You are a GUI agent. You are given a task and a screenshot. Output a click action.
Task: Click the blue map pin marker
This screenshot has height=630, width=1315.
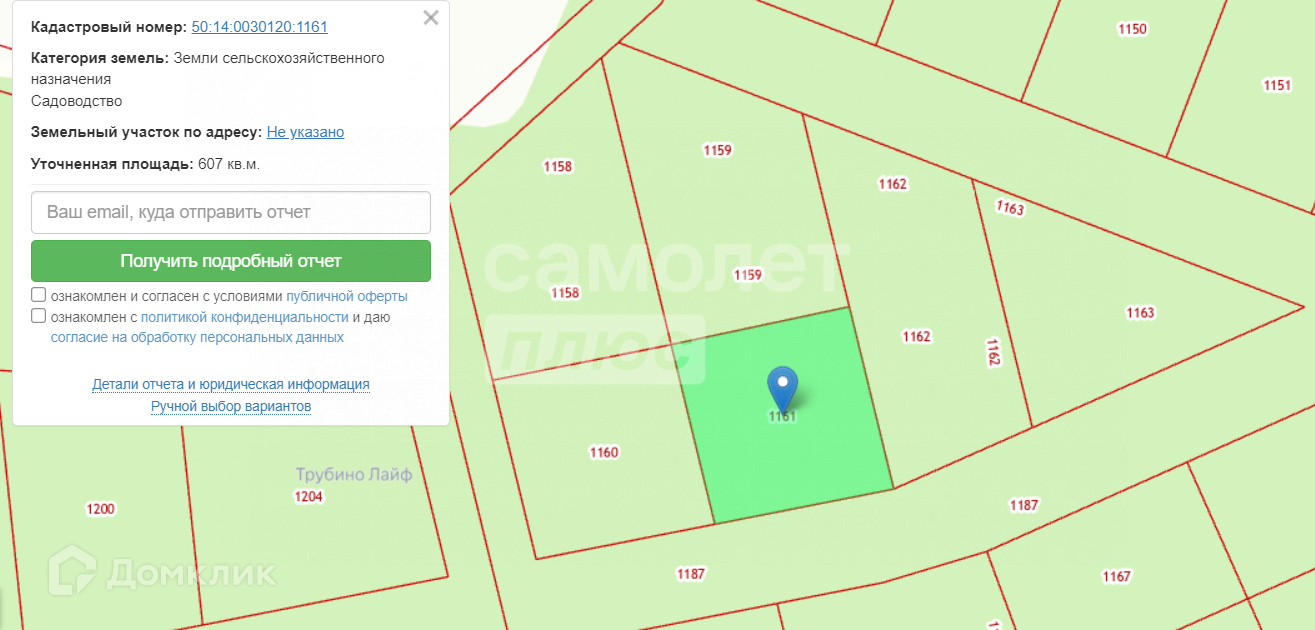tap(782, 389)
